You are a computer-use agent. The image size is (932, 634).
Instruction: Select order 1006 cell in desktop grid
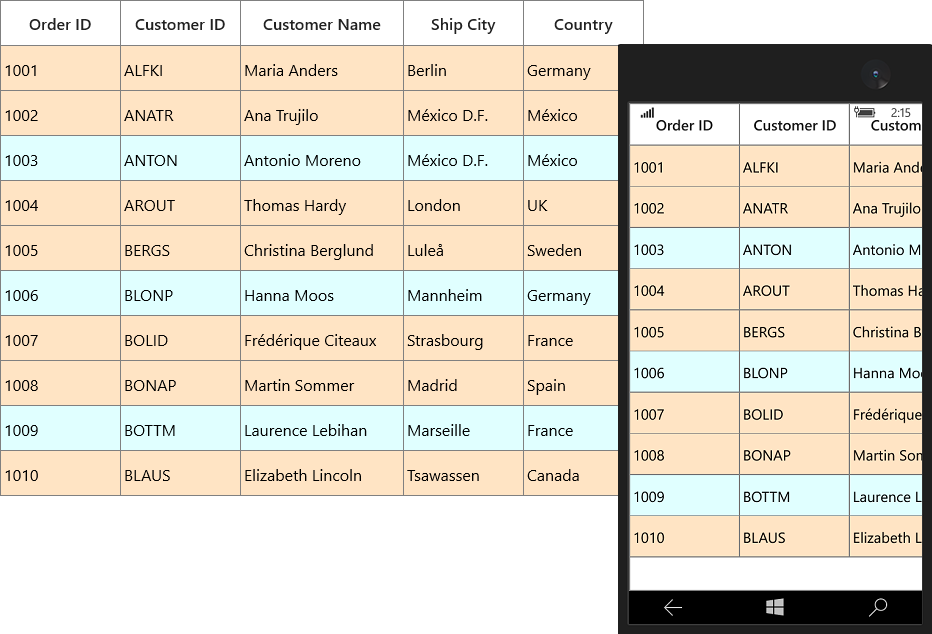pyautogui.click(x=60, y=295)
